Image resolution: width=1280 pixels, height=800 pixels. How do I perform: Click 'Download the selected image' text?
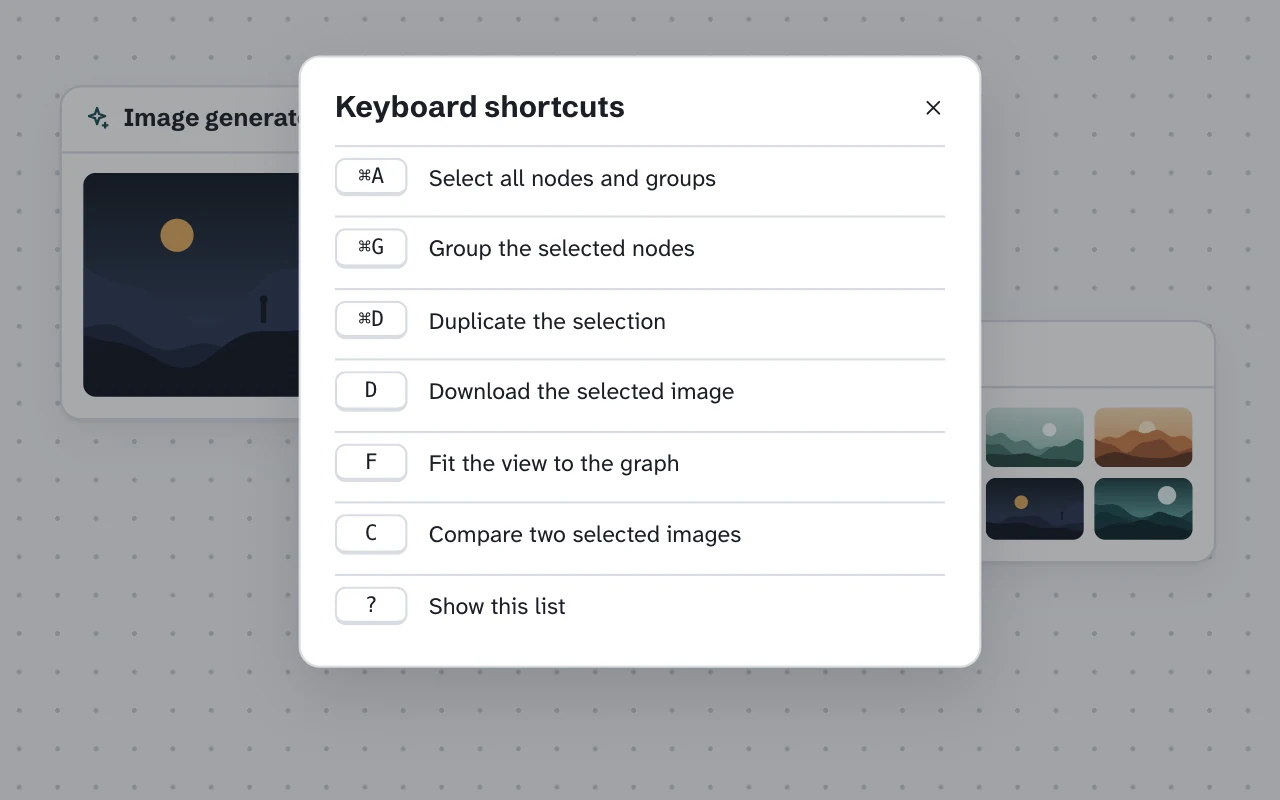click(x=581, y=391)
